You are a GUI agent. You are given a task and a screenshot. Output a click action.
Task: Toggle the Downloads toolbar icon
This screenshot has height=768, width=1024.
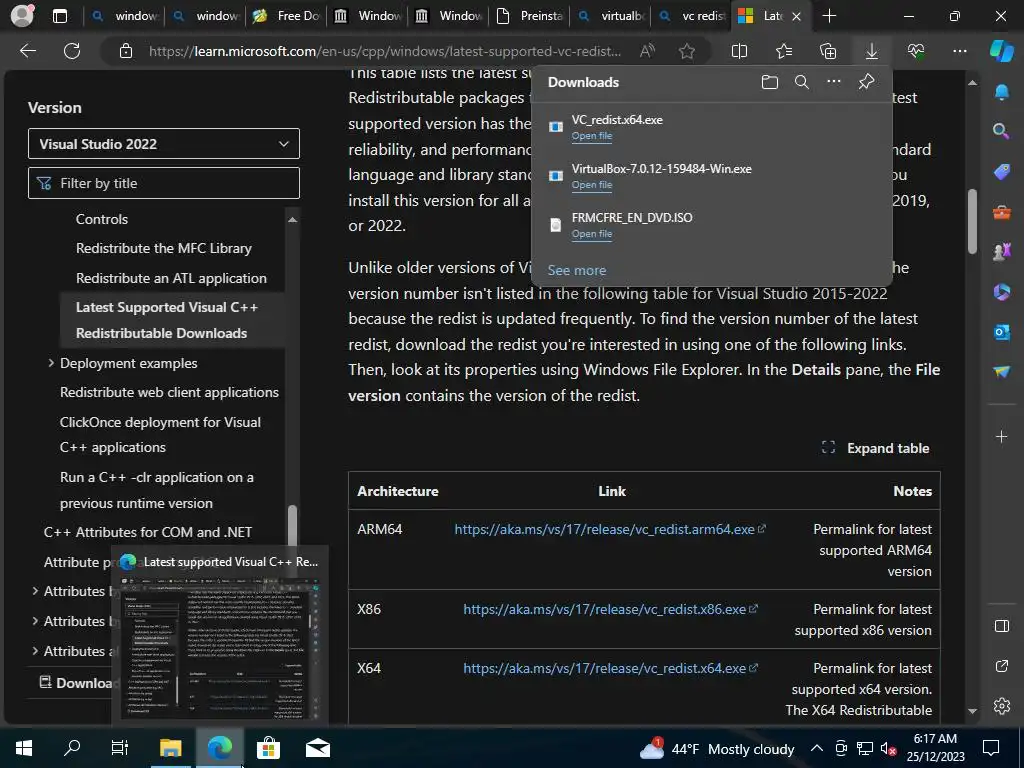point(871,51)
